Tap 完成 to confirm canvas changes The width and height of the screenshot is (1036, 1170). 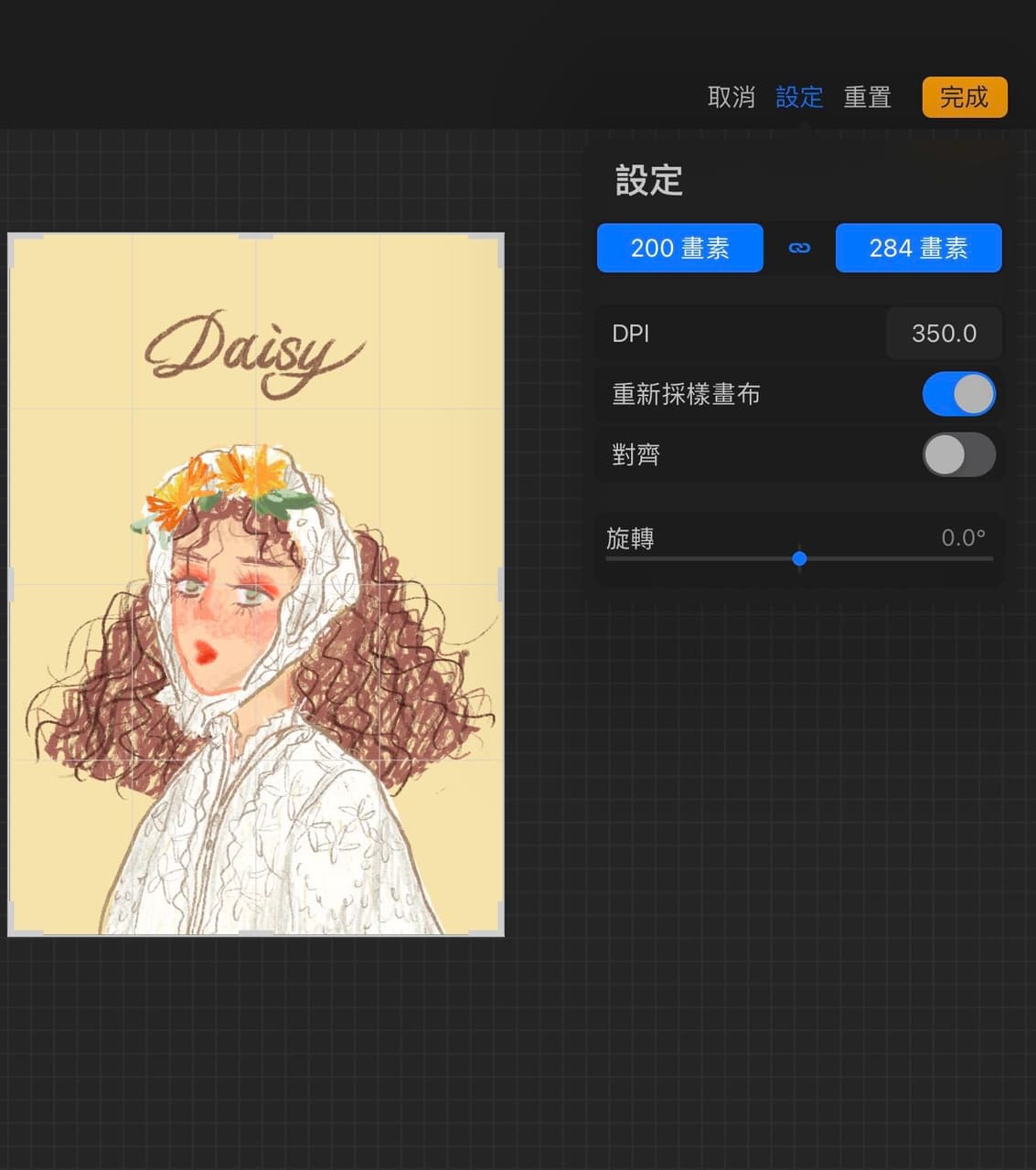pyautogui.click(x=965, y=96)
